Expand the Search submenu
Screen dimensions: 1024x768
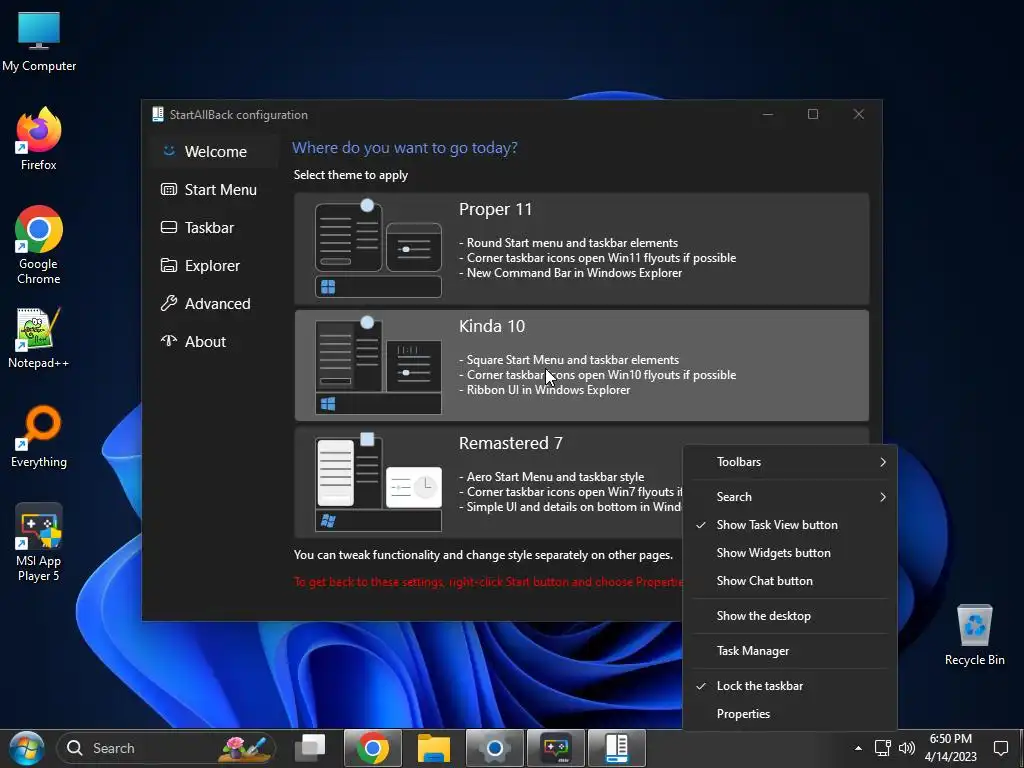click(790, 497)
